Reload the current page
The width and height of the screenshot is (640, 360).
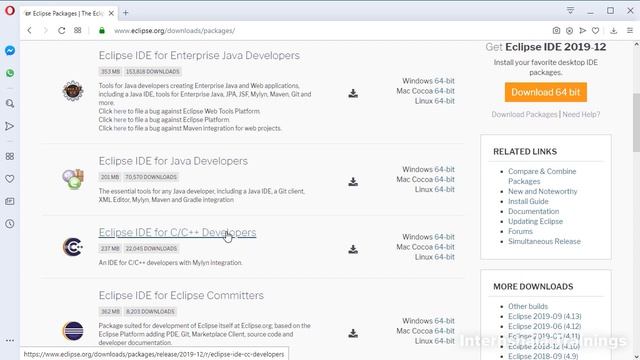[62, 31]
